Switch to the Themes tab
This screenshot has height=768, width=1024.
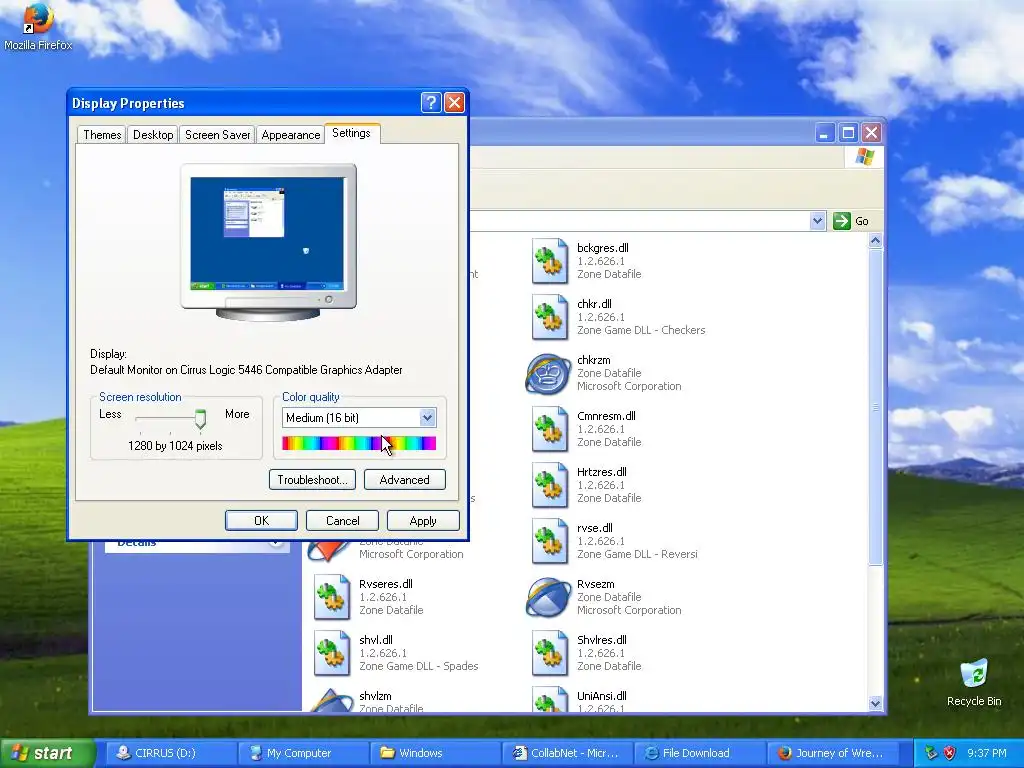[x=102, y=135]
